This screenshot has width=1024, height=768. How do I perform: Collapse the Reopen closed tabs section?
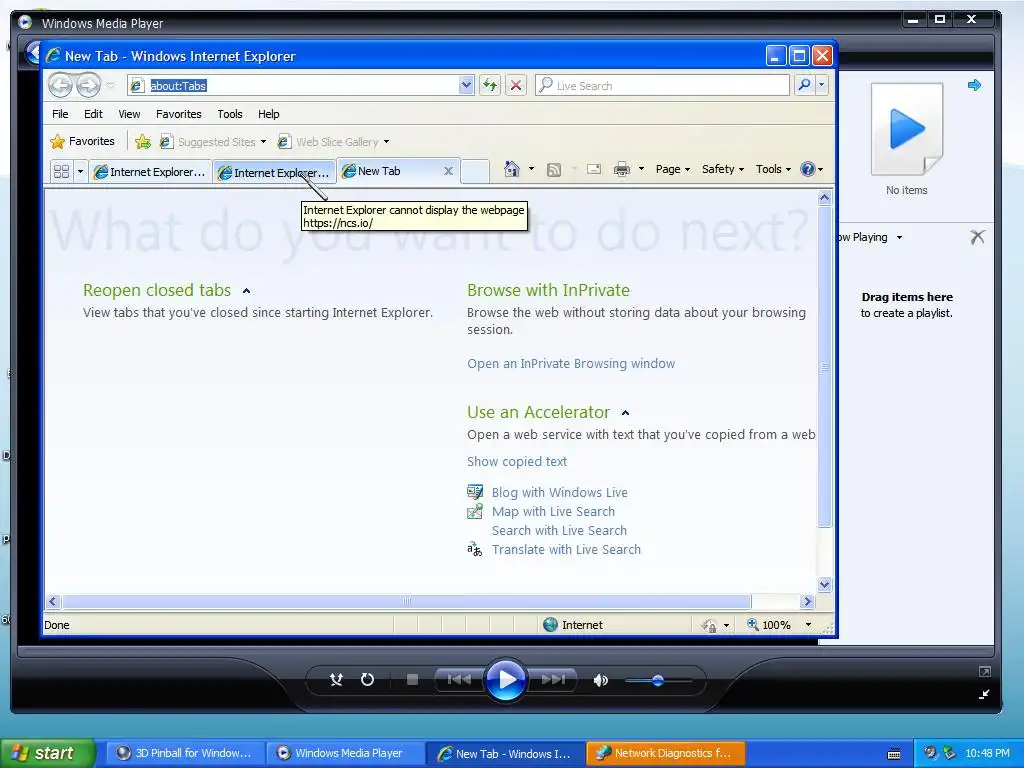(x=246, y=291)
